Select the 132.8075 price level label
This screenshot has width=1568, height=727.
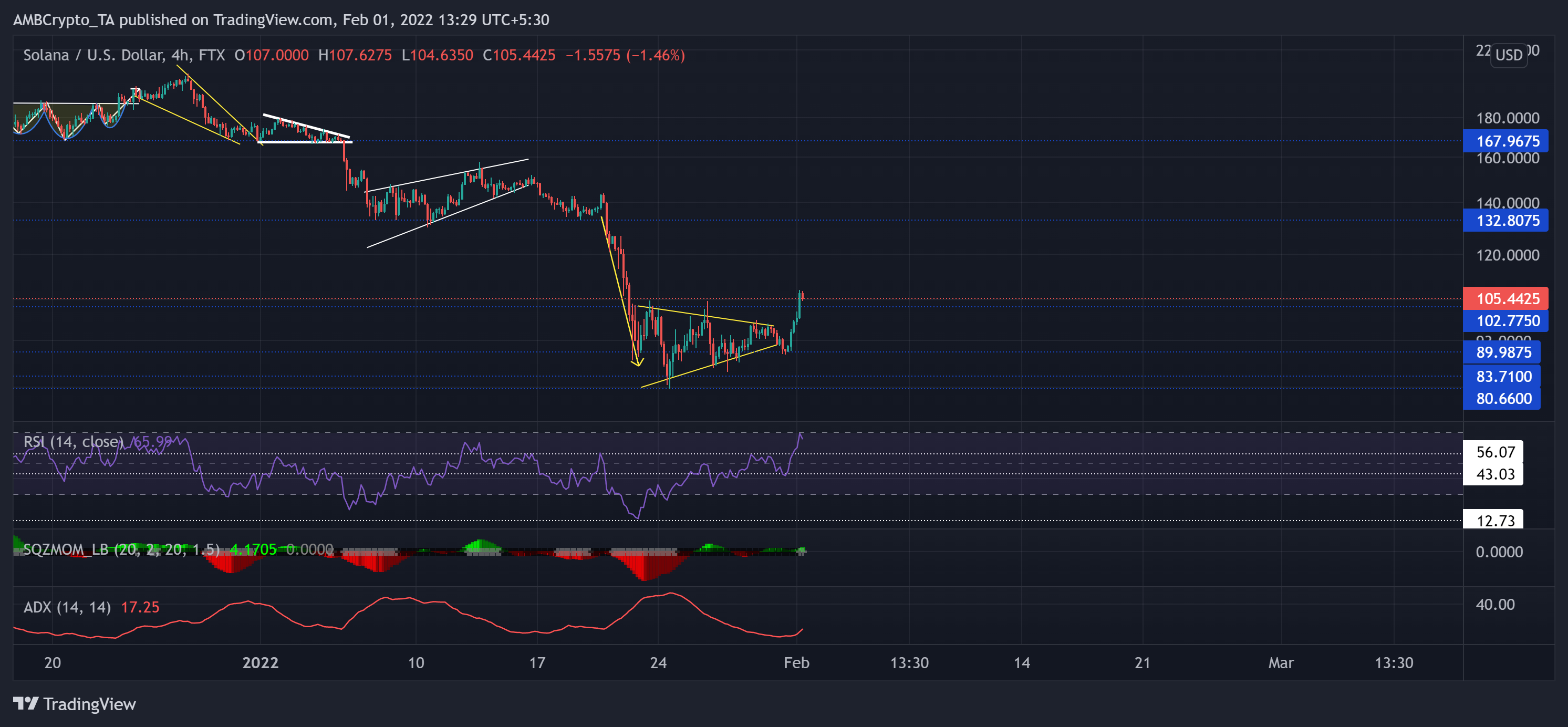tap(1505, 221)
